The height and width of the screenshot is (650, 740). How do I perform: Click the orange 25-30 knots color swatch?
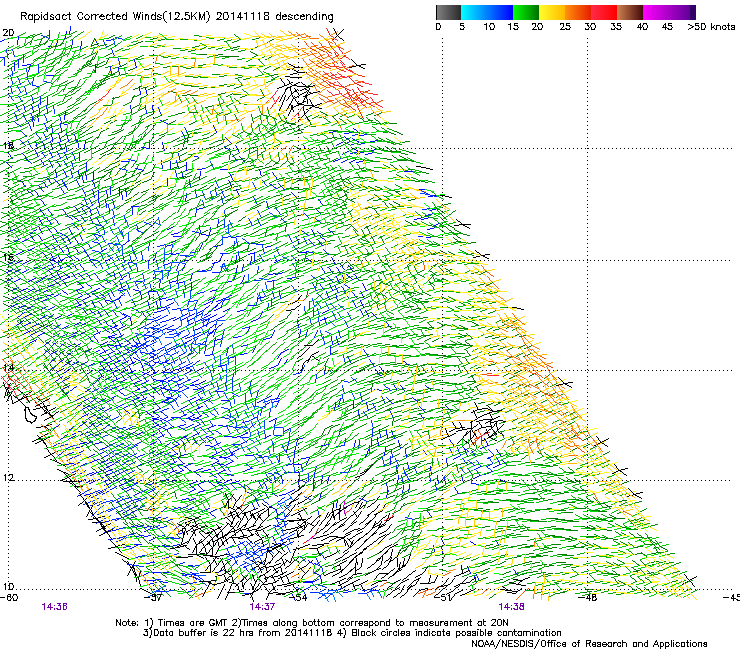tap(578, 12)
